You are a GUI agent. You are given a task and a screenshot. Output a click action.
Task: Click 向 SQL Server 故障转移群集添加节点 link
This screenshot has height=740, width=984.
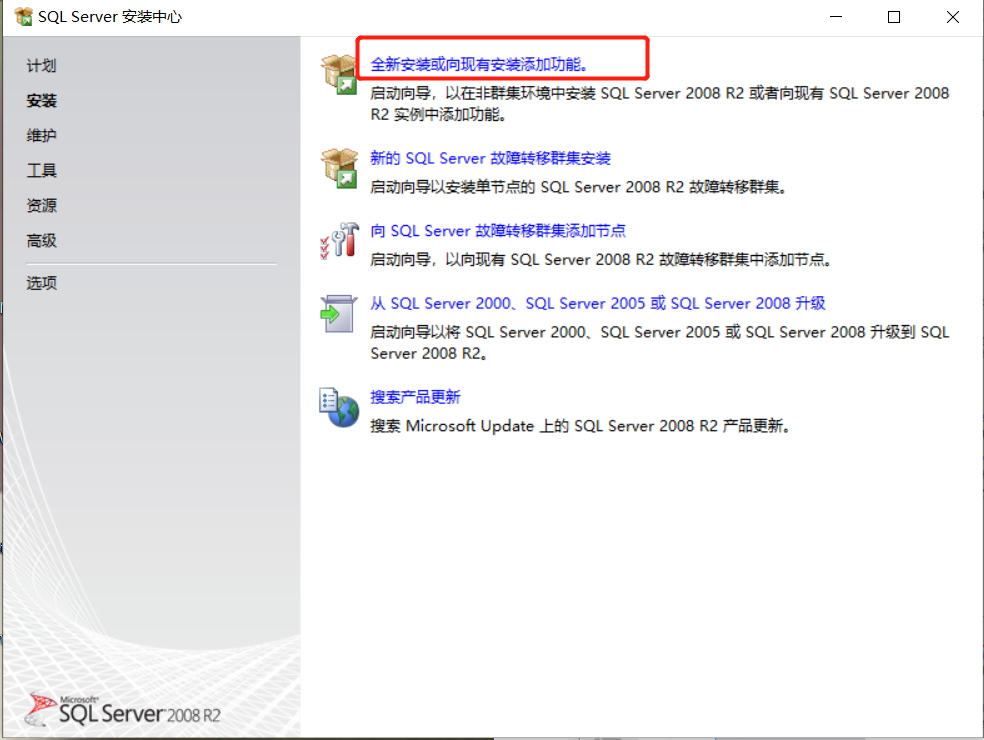tap(498, 231)
